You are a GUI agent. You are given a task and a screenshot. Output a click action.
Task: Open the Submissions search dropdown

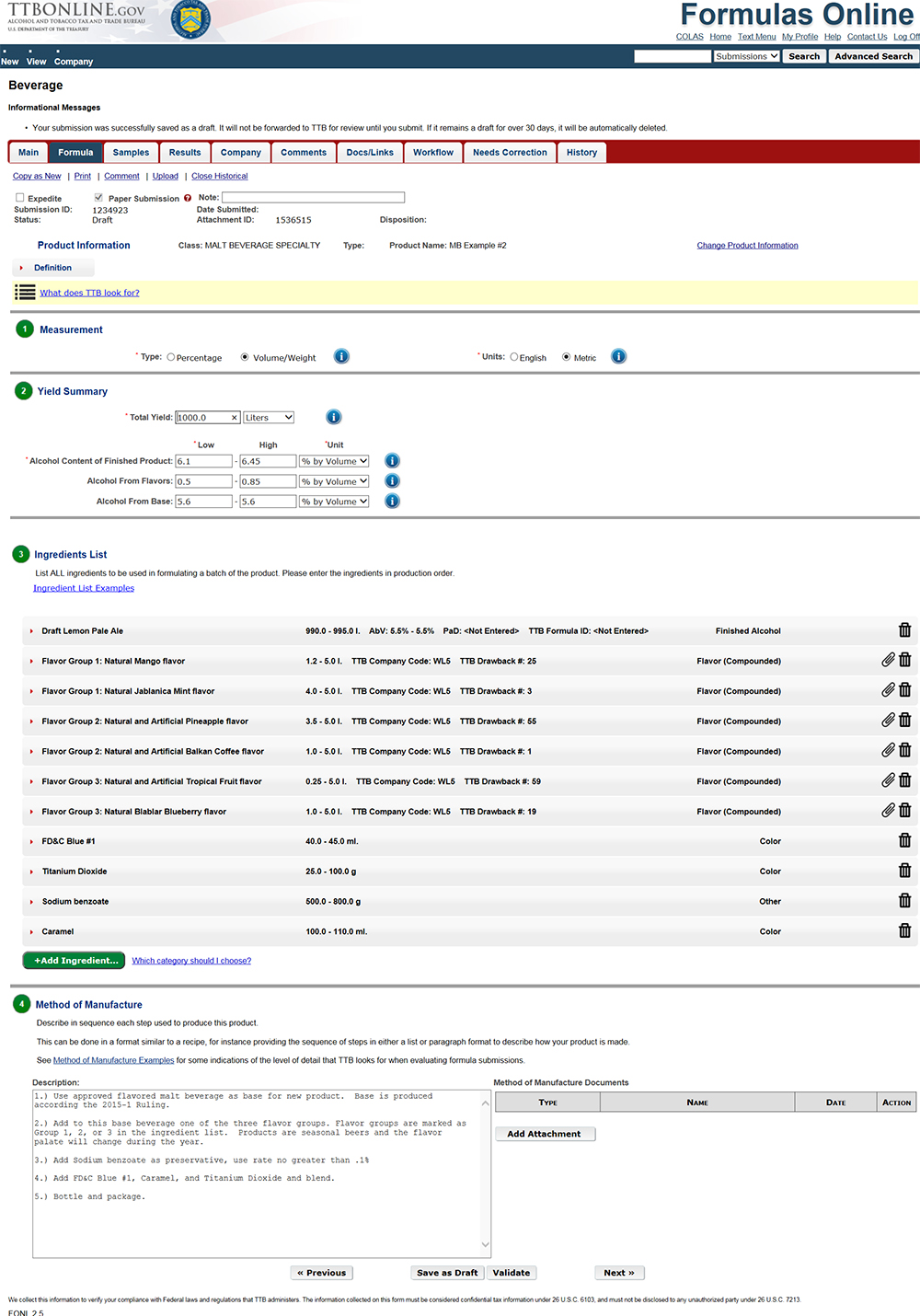coord(747,56)
